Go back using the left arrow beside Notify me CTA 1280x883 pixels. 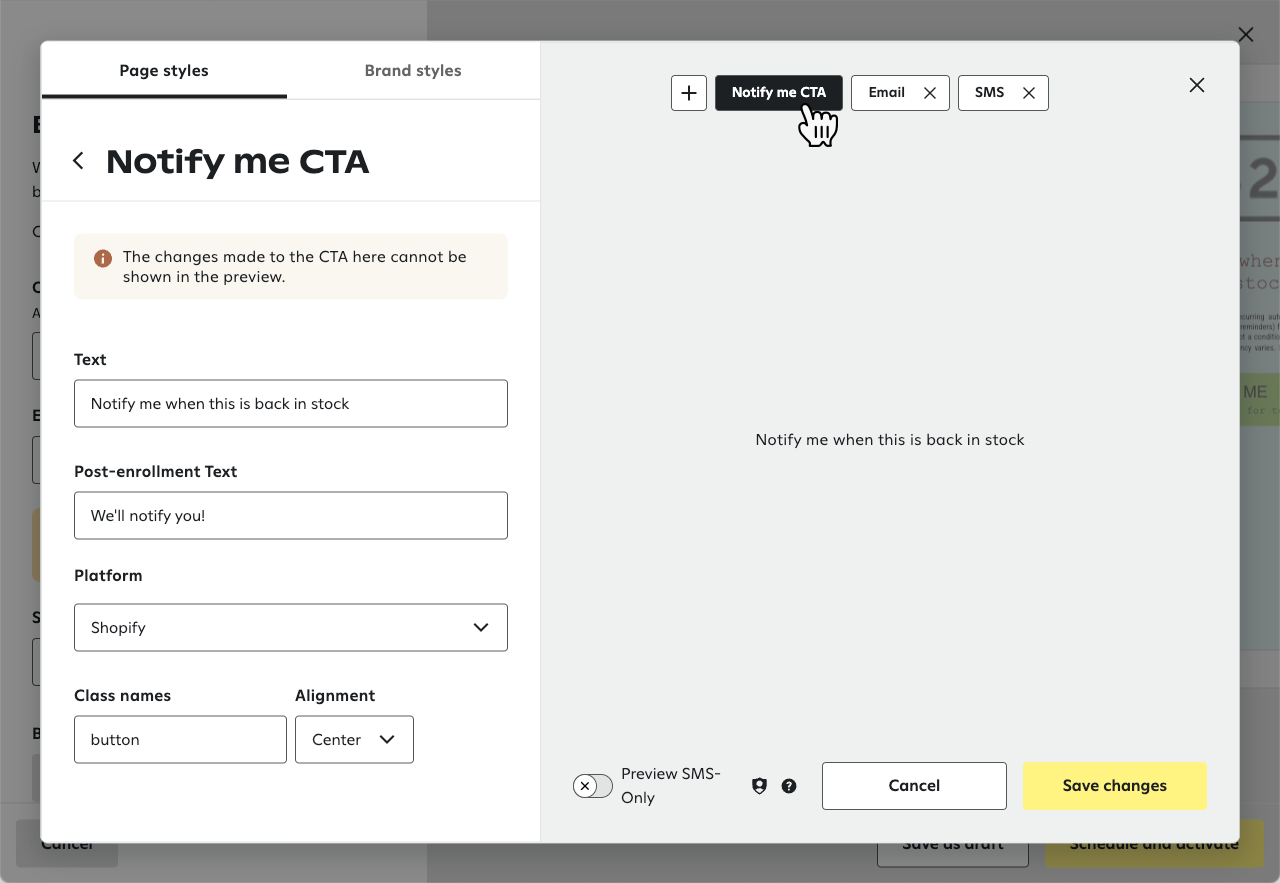pyautogui.click(x=78, y=160)
